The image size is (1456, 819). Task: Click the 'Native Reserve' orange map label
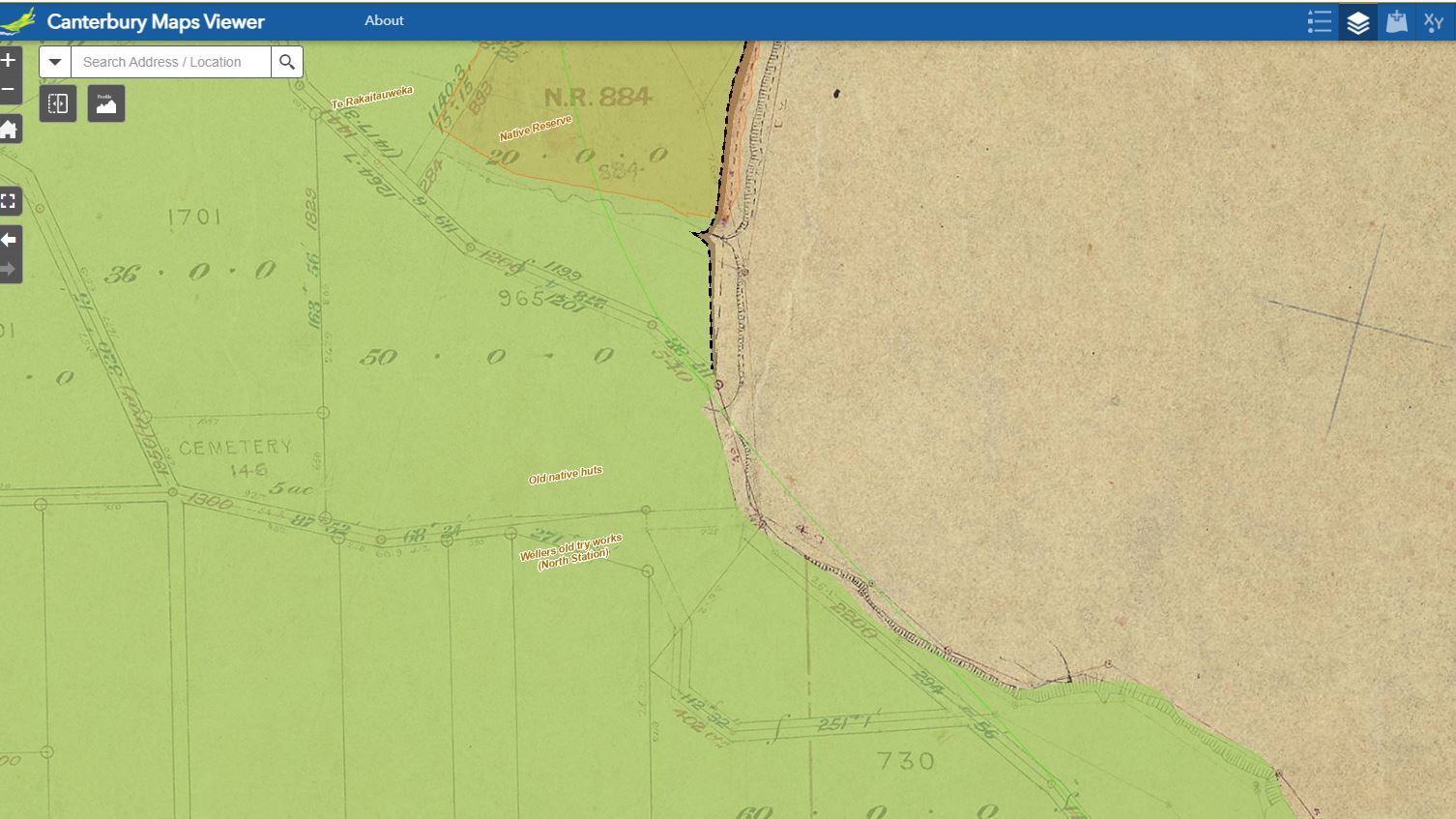point(536,128)
